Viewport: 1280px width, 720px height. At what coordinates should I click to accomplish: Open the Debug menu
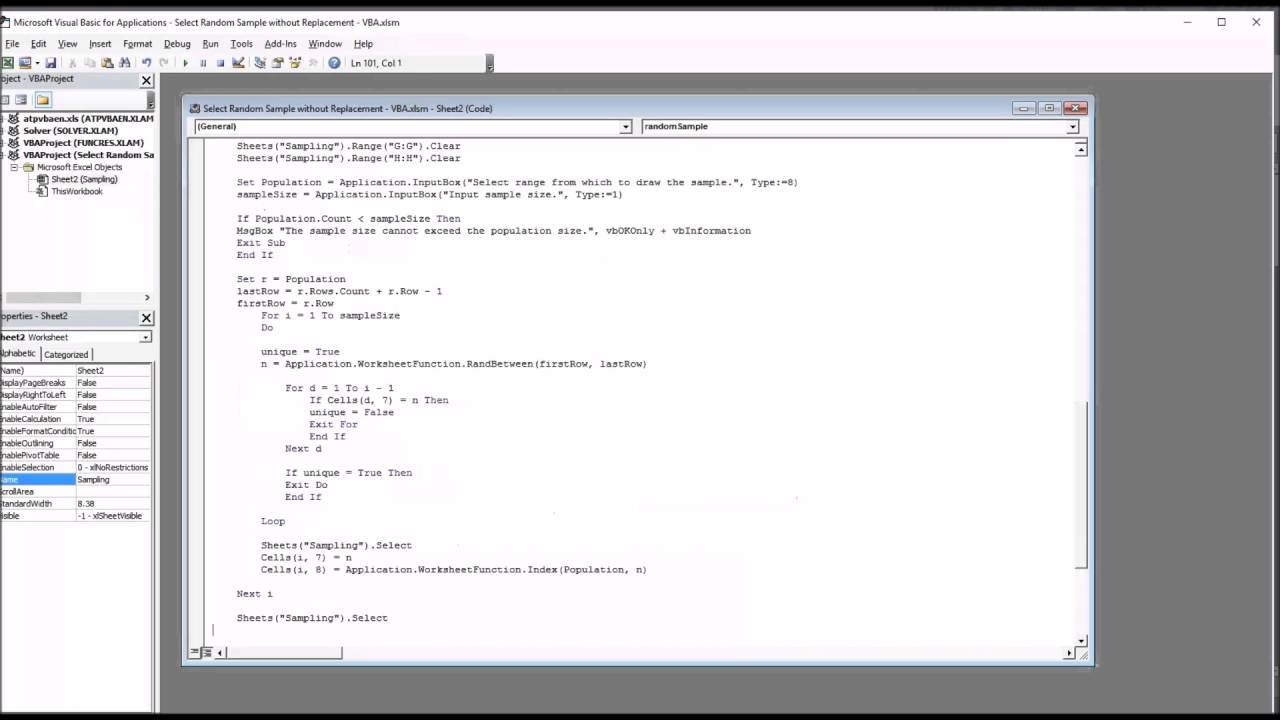pos(177,44)
